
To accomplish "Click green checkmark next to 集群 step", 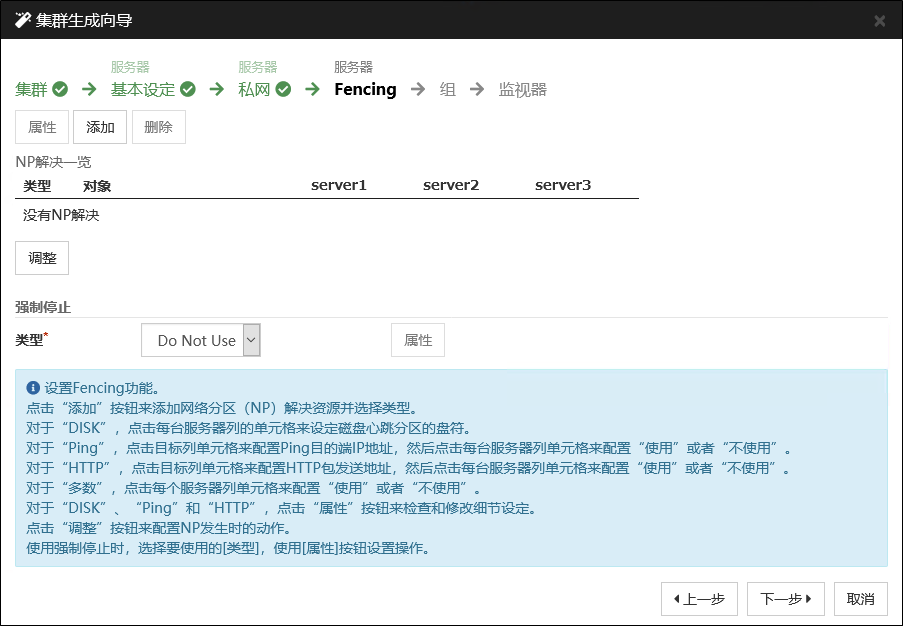I will (x=60, y=89).
